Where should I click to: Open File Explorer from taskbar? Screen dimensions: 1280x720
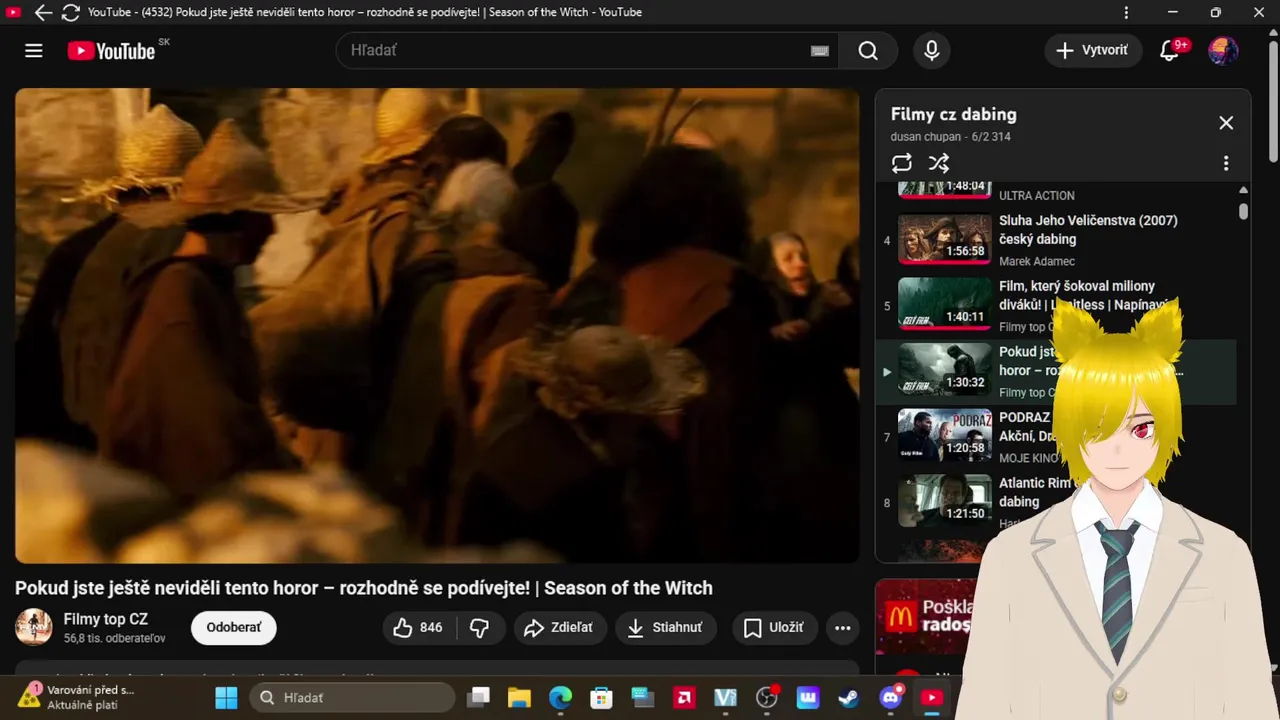pyautogui.click(x=518, y=697)
